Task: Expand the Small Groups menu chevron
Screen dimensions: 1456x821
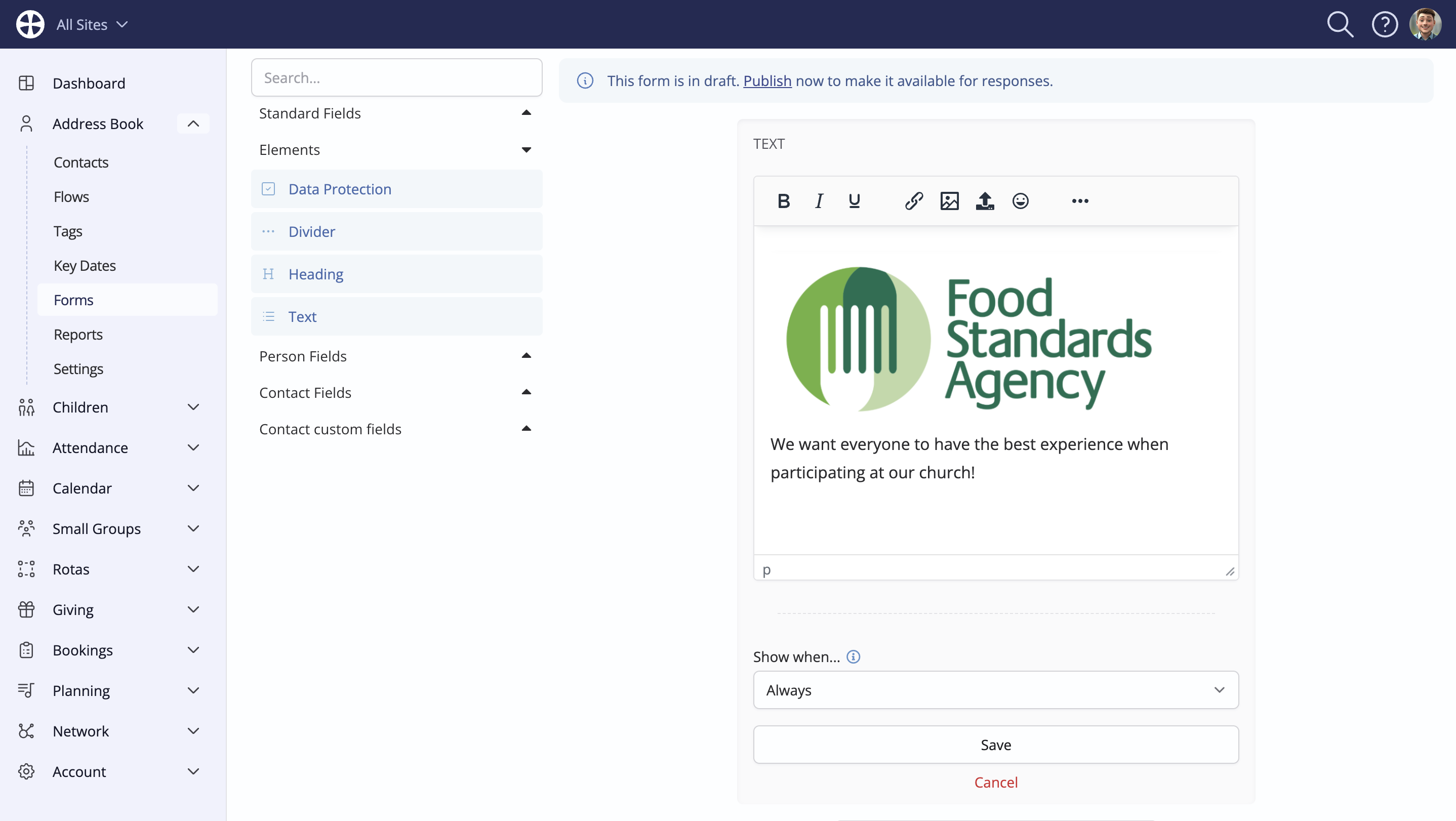Action: (x=193, y=529)
